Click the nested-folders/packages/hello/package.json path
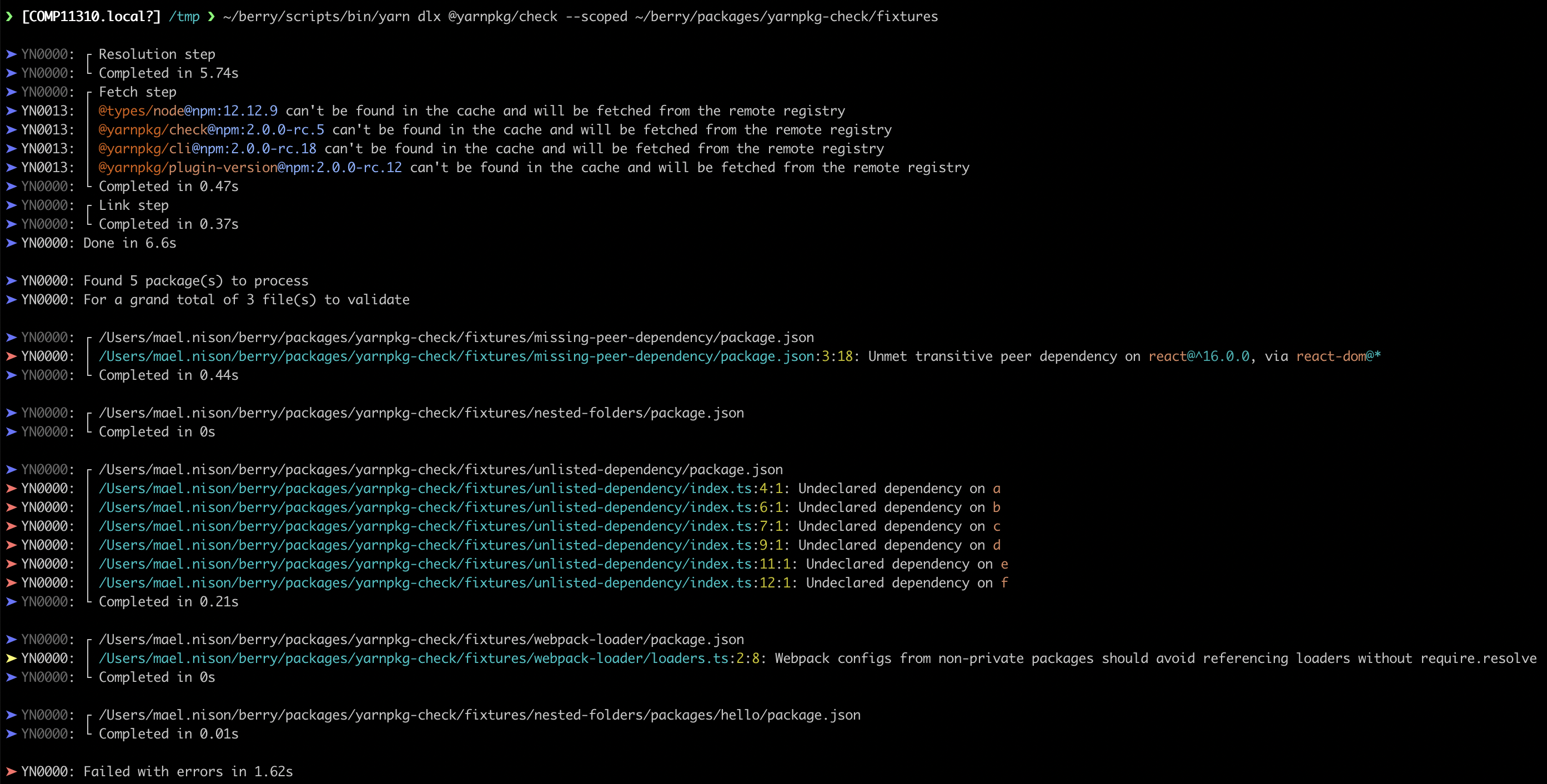Viewport: 1547px width, 784px height. click(x=479, y=715)
